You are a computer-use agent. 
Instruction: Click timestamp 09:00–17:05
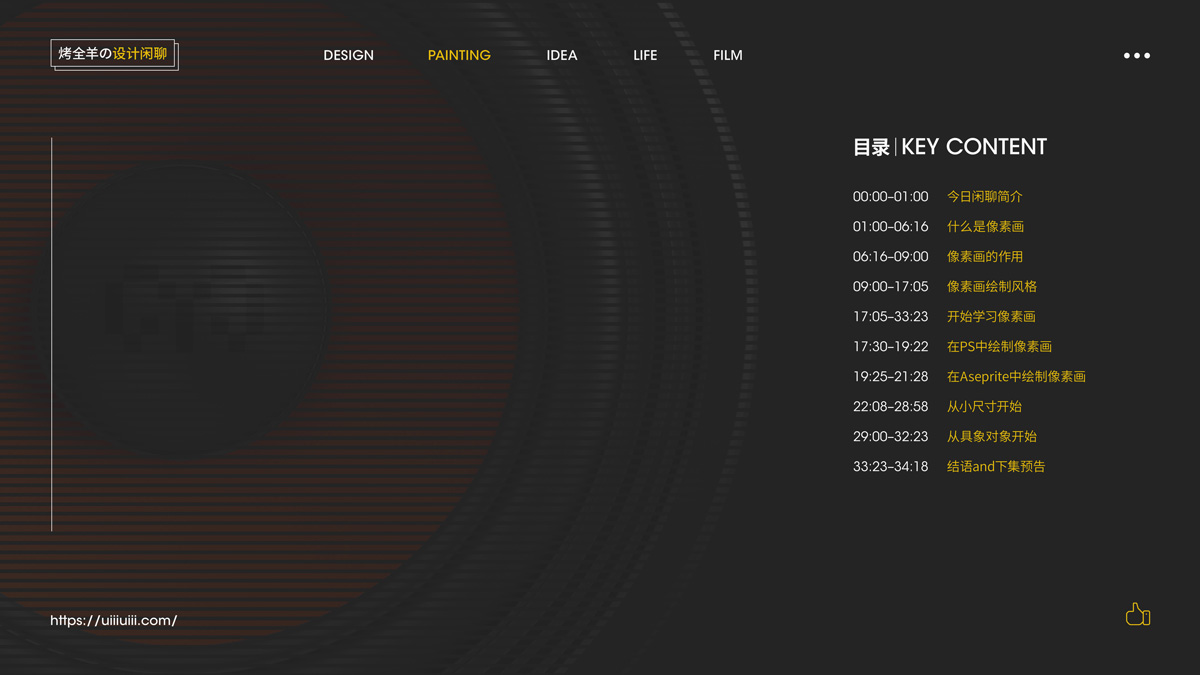pyautogui.click(x=890, y=286)
